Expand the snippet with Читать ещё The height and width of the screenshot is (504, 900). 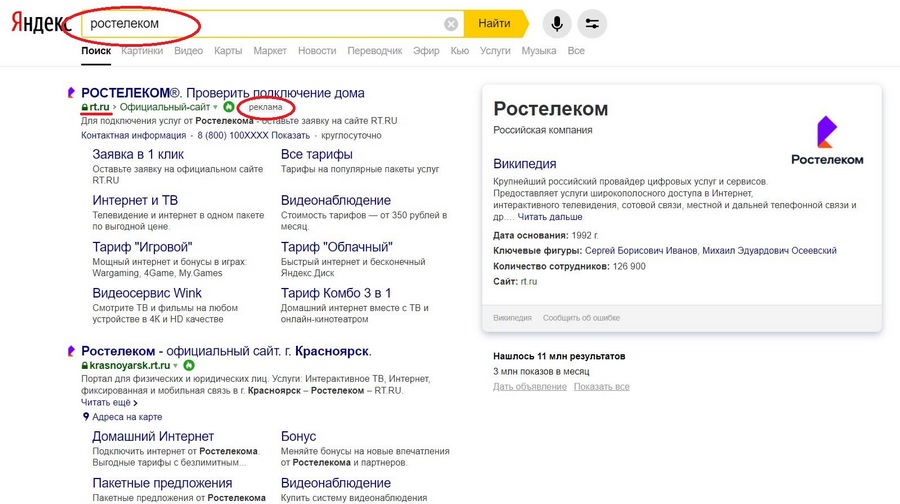[x=109, y=402]
